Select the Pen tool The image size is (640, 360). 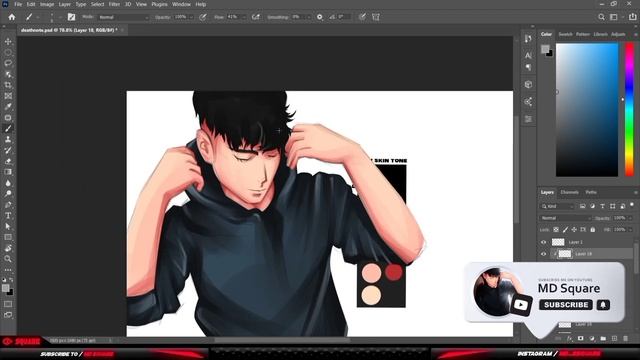click(x=8, y=204)
